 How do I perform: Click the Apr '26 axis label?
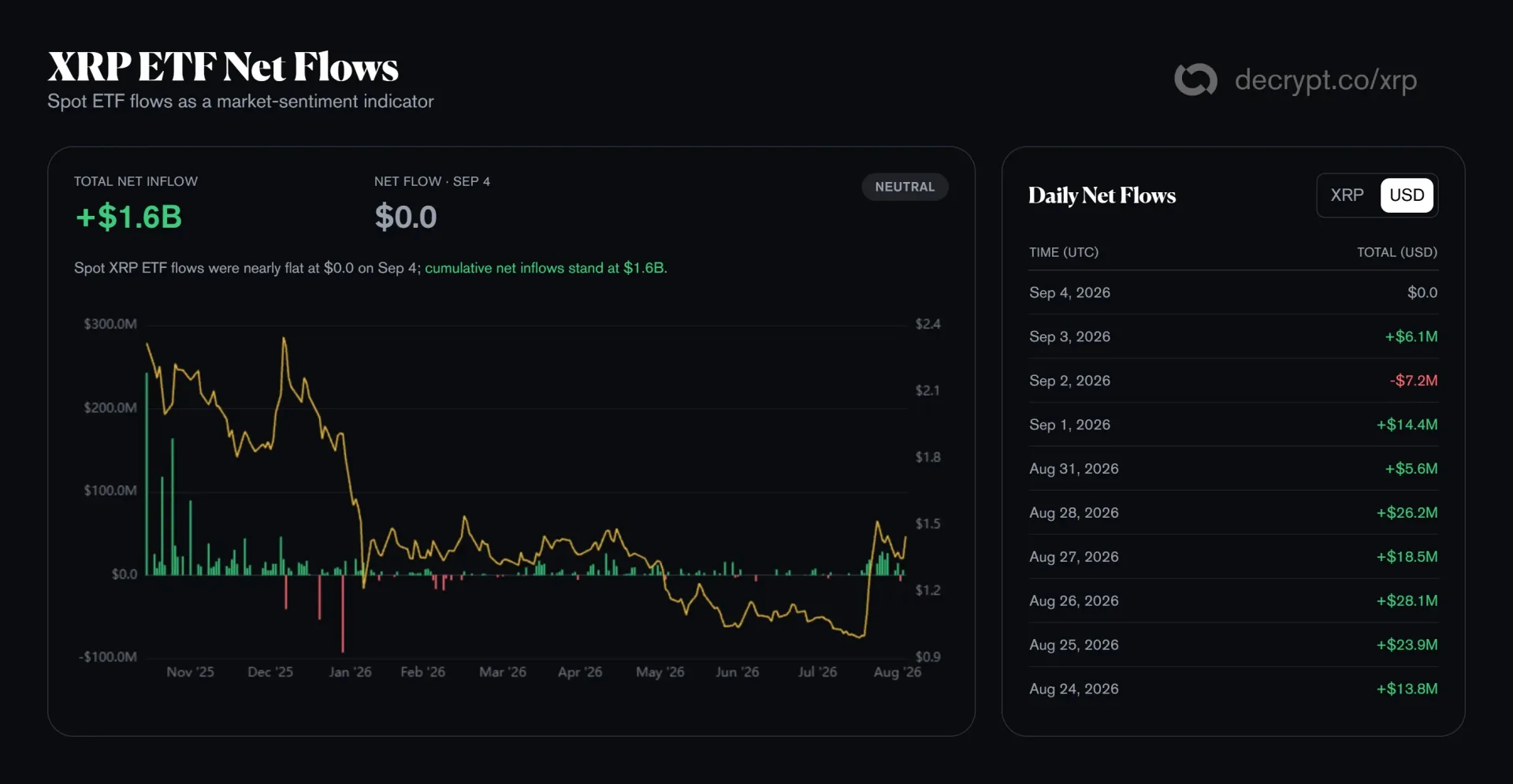(x=580, y=672)
